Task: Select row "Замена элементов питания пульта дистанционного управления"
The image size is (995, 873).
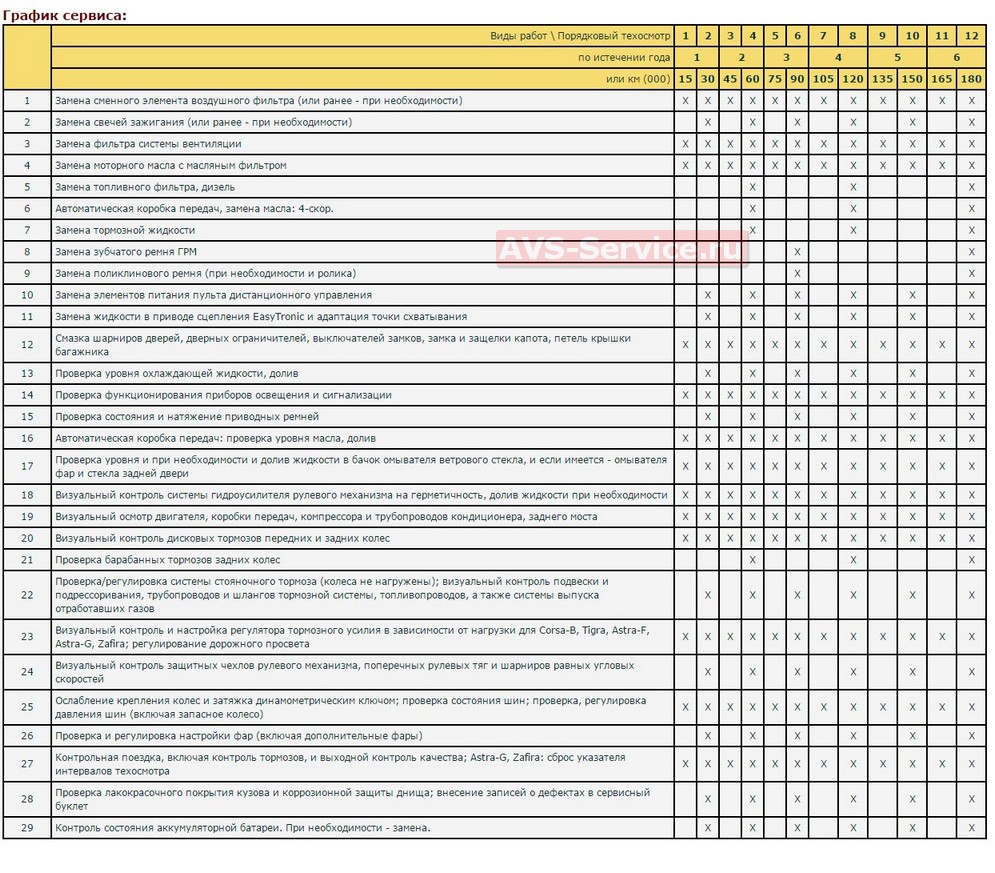Action: coord(495,295)
